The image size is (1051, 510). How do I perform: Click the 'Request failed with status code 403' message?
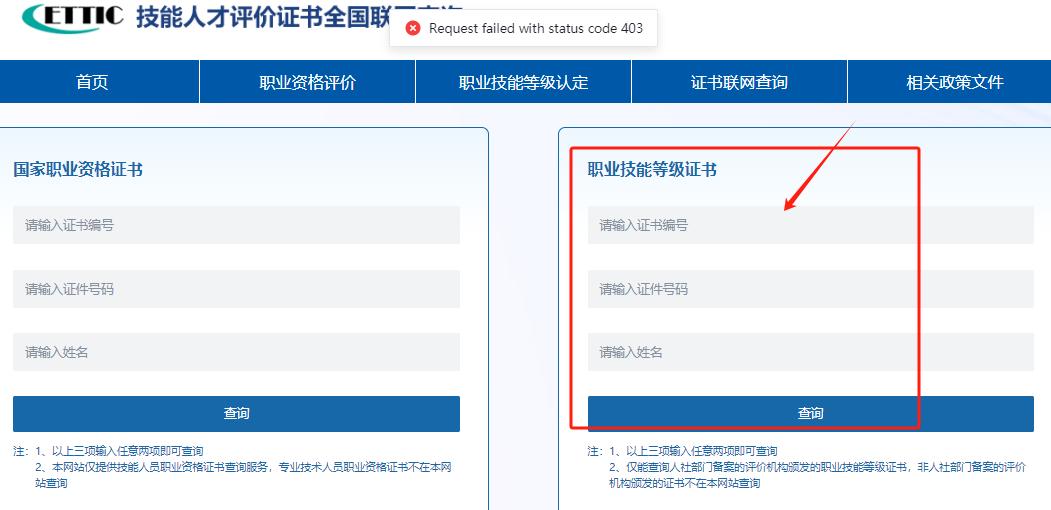(x=535, y=28)
